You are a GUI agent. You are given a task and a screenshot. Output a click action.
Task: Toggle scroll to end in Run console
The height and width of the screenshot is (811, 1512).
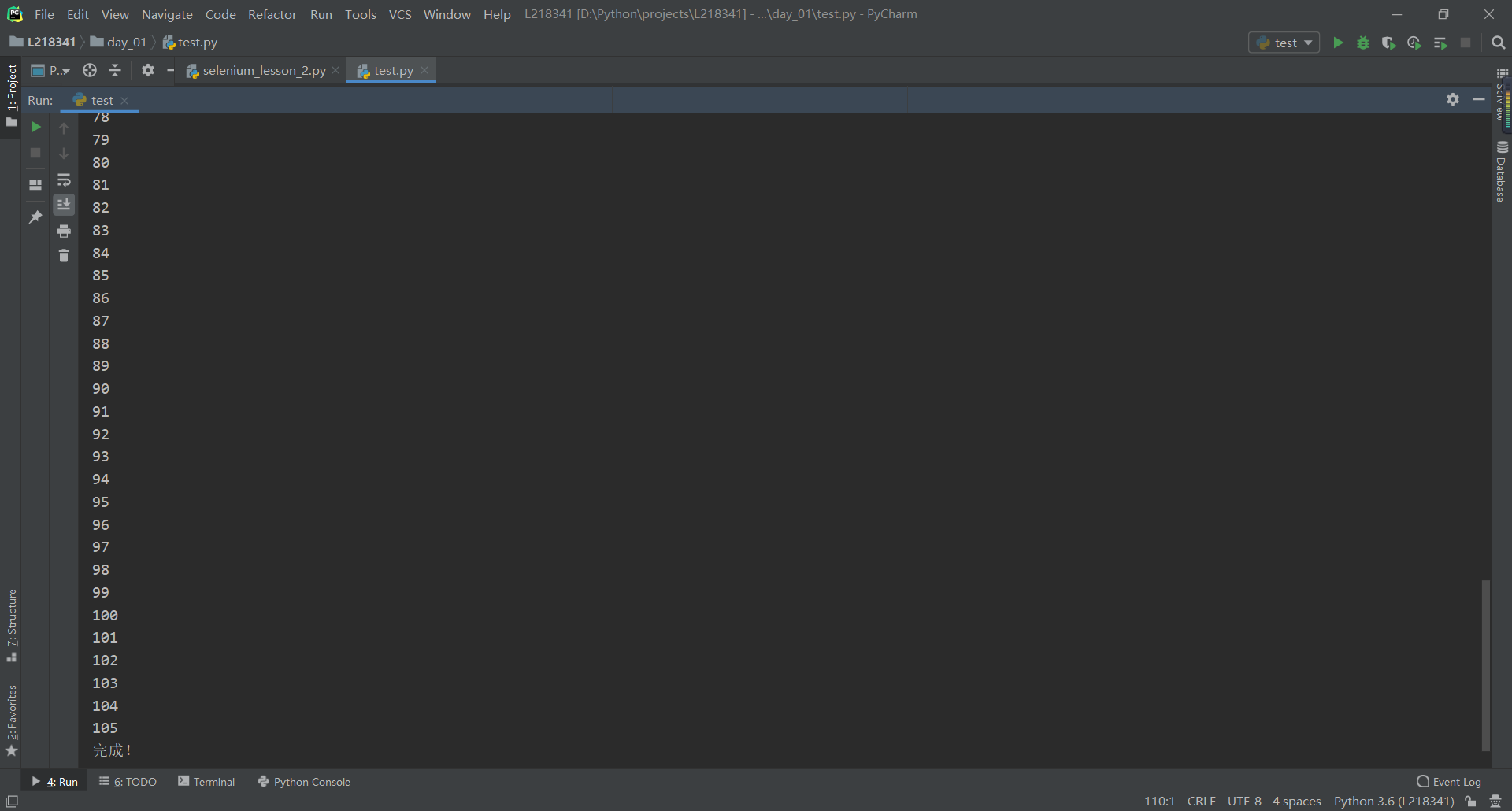pos(64,205)
